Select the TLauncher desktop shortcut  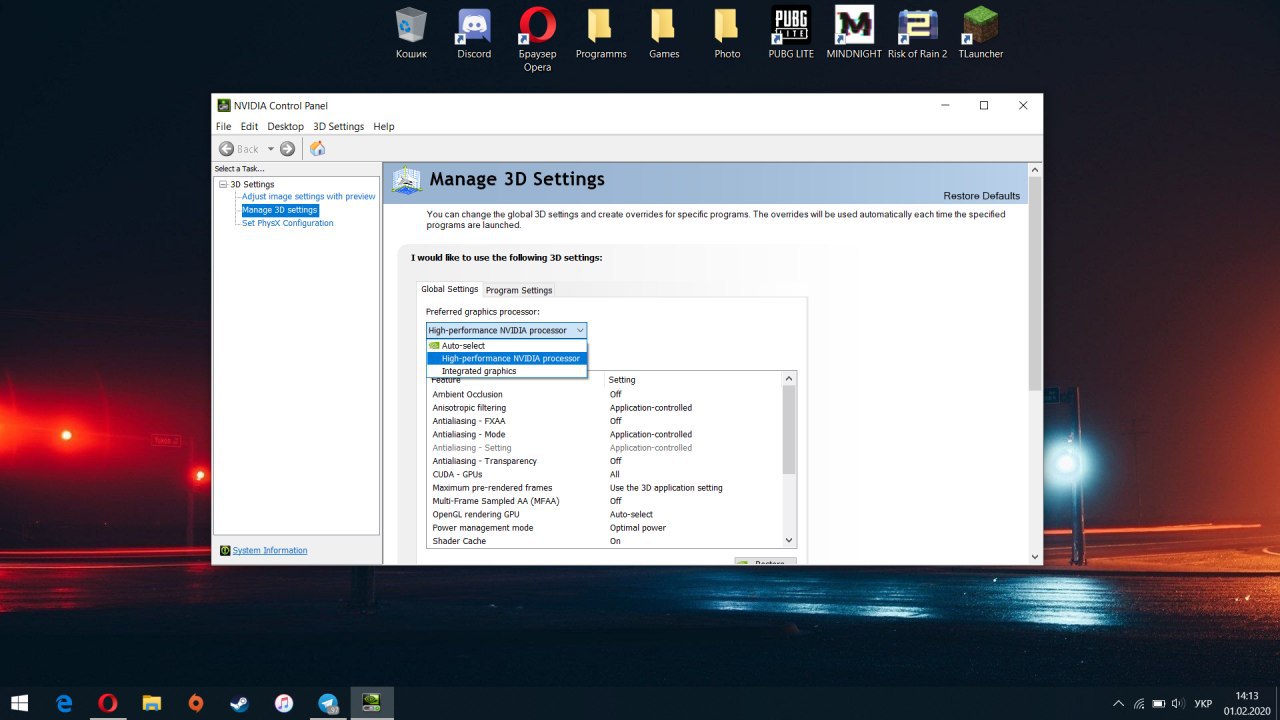981,33
